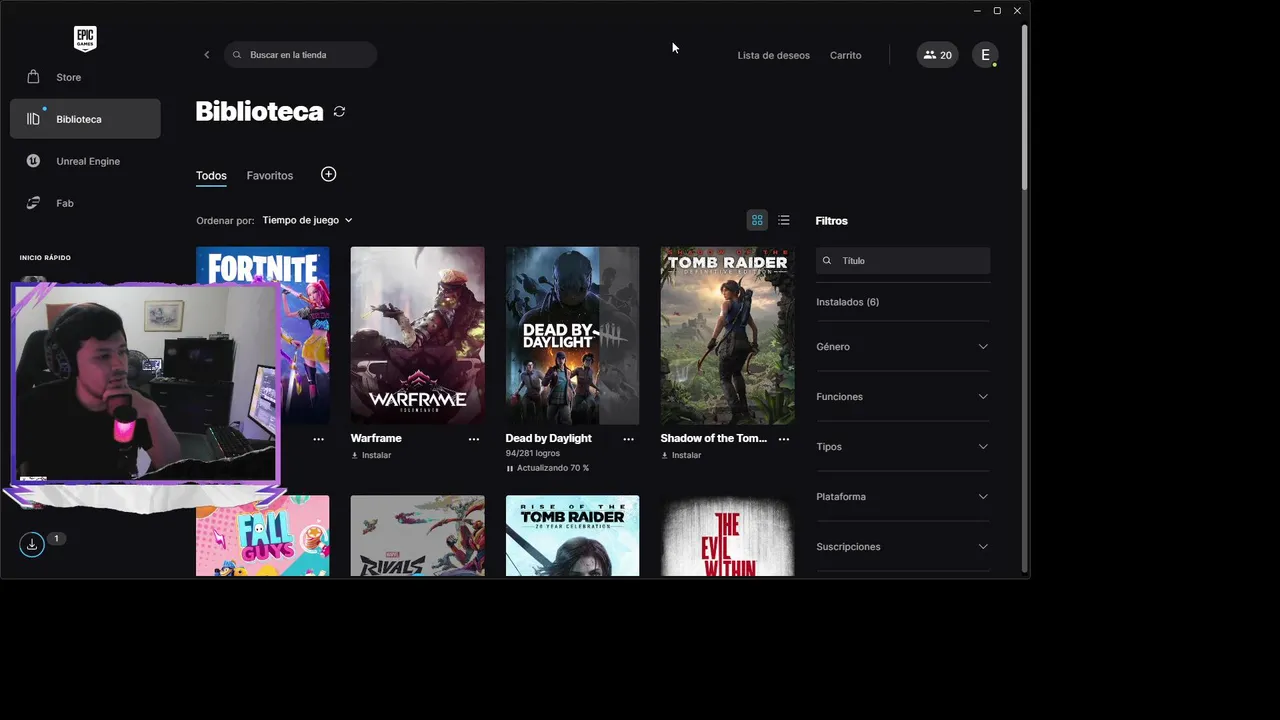
Task: Filter by Instalados (6)
Action: click(x=847, y=302)
